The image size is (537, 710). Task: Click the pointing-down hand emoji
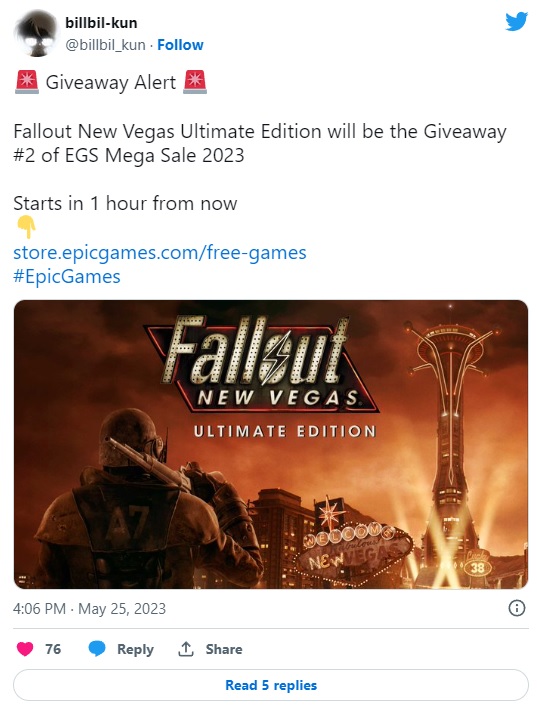coord(26,227)
